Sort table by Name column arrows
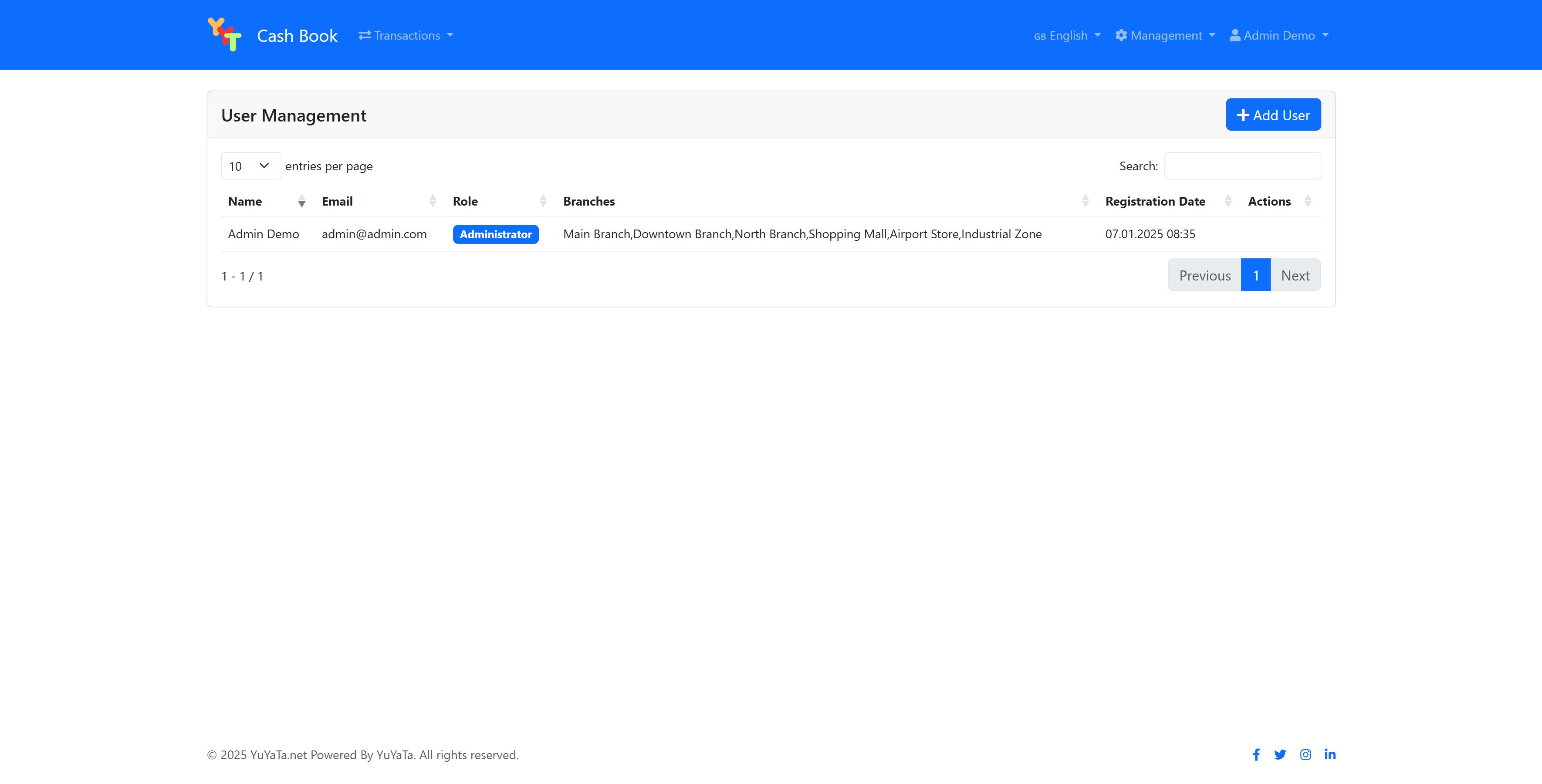Screen dimensions: 1542x784 302,202
